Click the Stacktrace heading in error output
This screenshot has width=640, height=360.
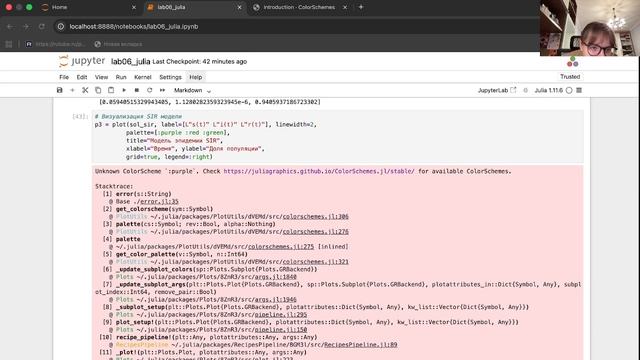tap(114, 187)
